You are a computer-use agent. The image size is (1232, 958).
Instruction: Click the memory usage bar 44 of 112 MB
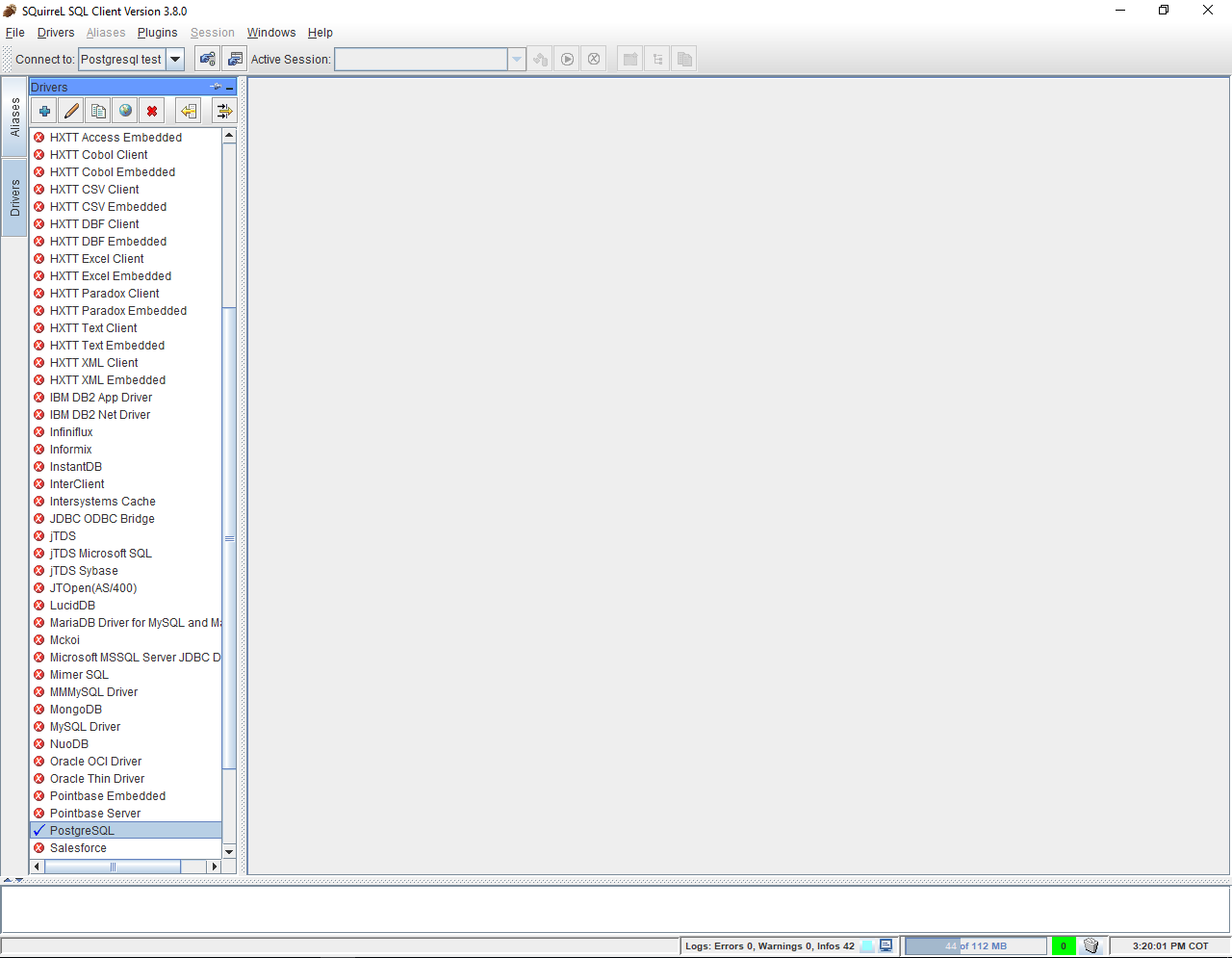[976, 945]
